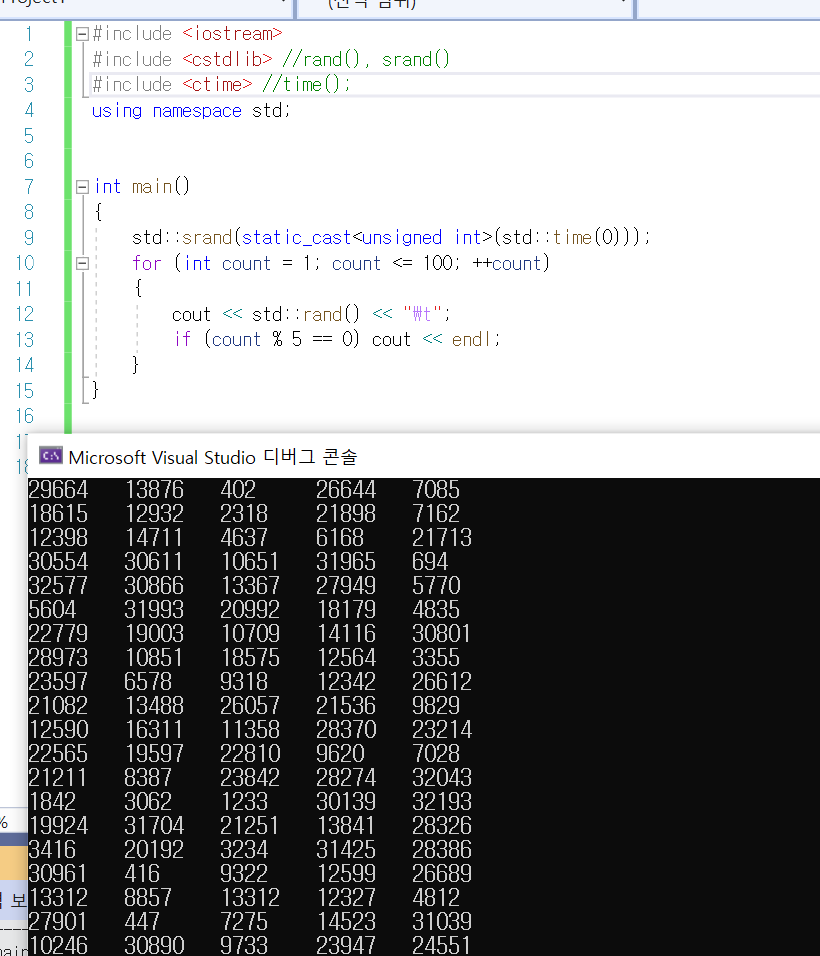
Task: Click console output value 1842
Action: (x=52, y=802)
